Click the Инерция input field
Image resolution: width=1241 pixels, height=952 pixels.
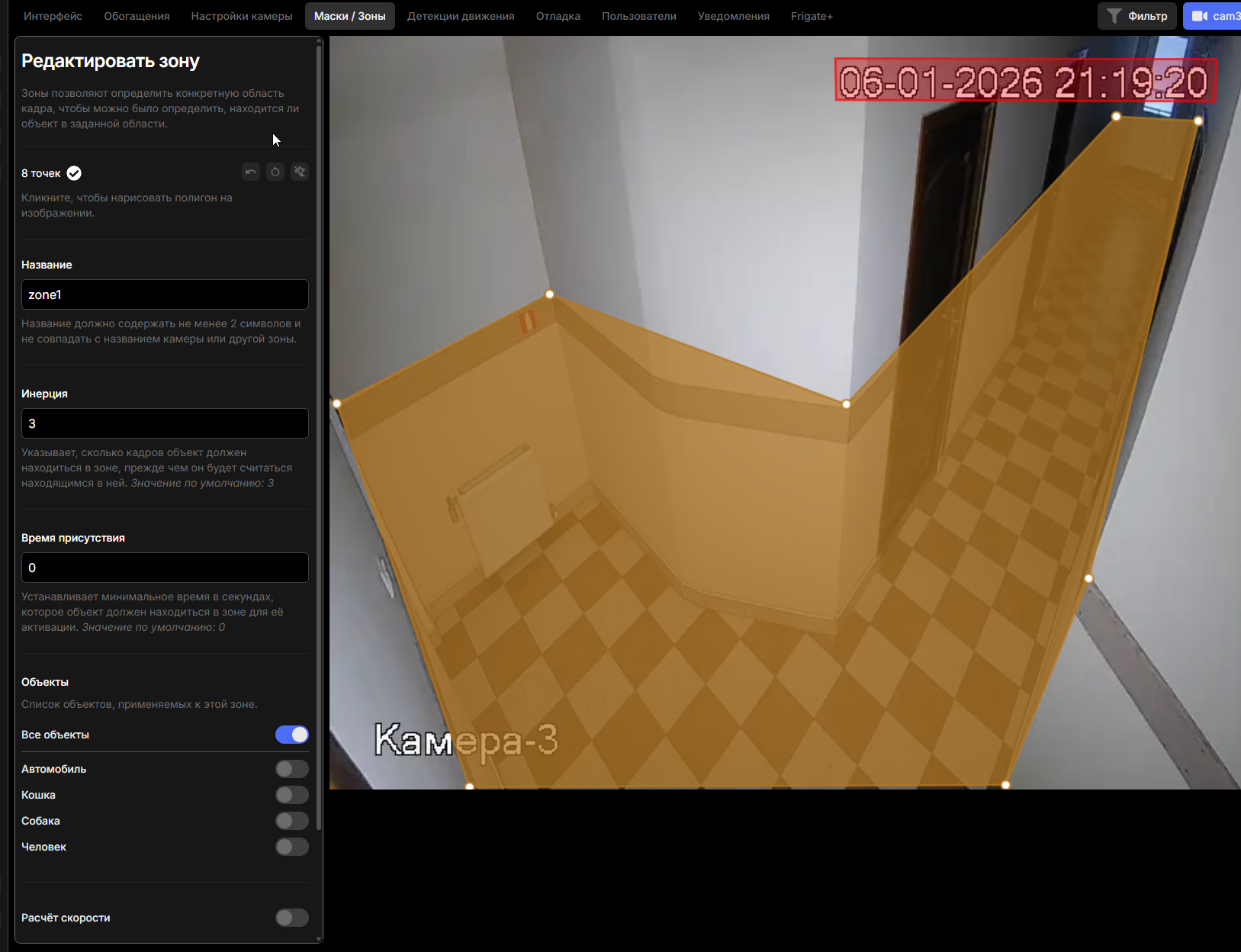[165, 423]
